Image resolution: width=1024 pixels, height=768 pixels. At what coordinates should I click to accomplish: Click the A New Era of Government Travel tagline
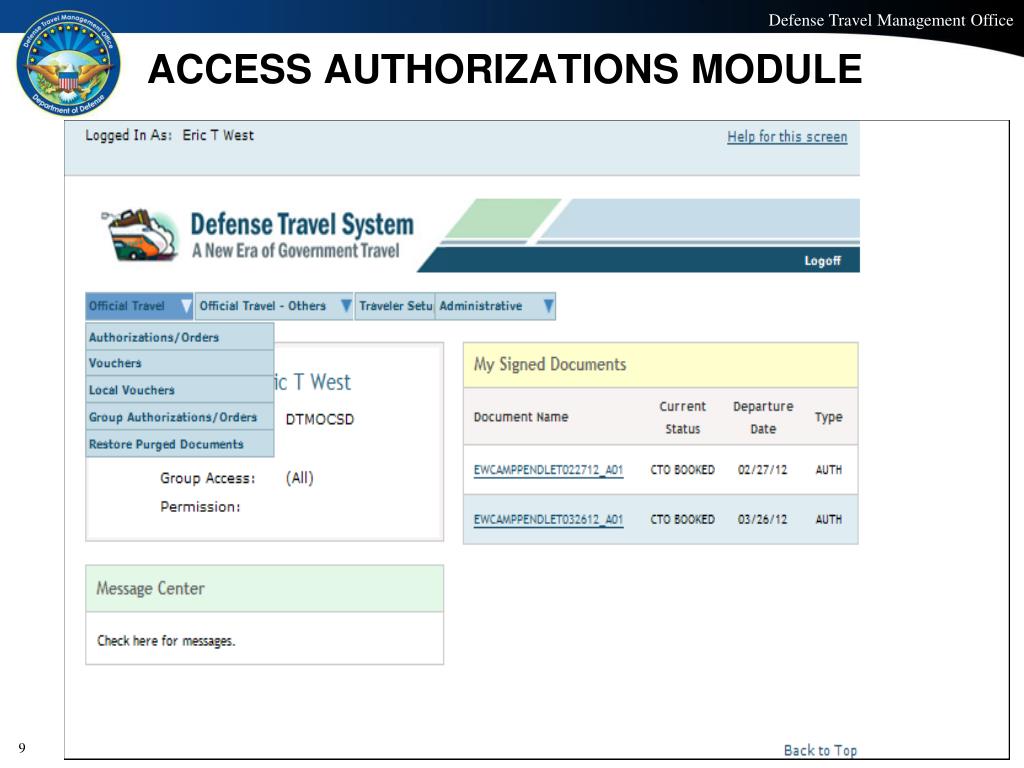click(295, 251)
